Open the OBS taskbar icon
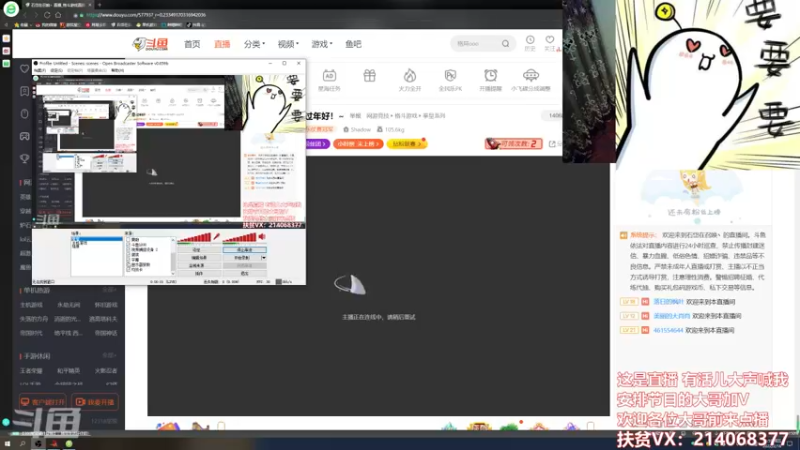This screenshot has height=450, width=800. [38, 444]
